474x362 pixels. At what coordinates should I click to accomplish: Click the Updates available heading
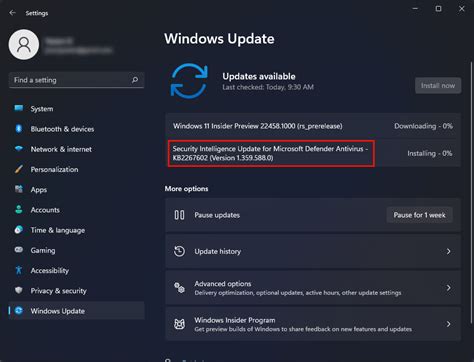point(259,76)
